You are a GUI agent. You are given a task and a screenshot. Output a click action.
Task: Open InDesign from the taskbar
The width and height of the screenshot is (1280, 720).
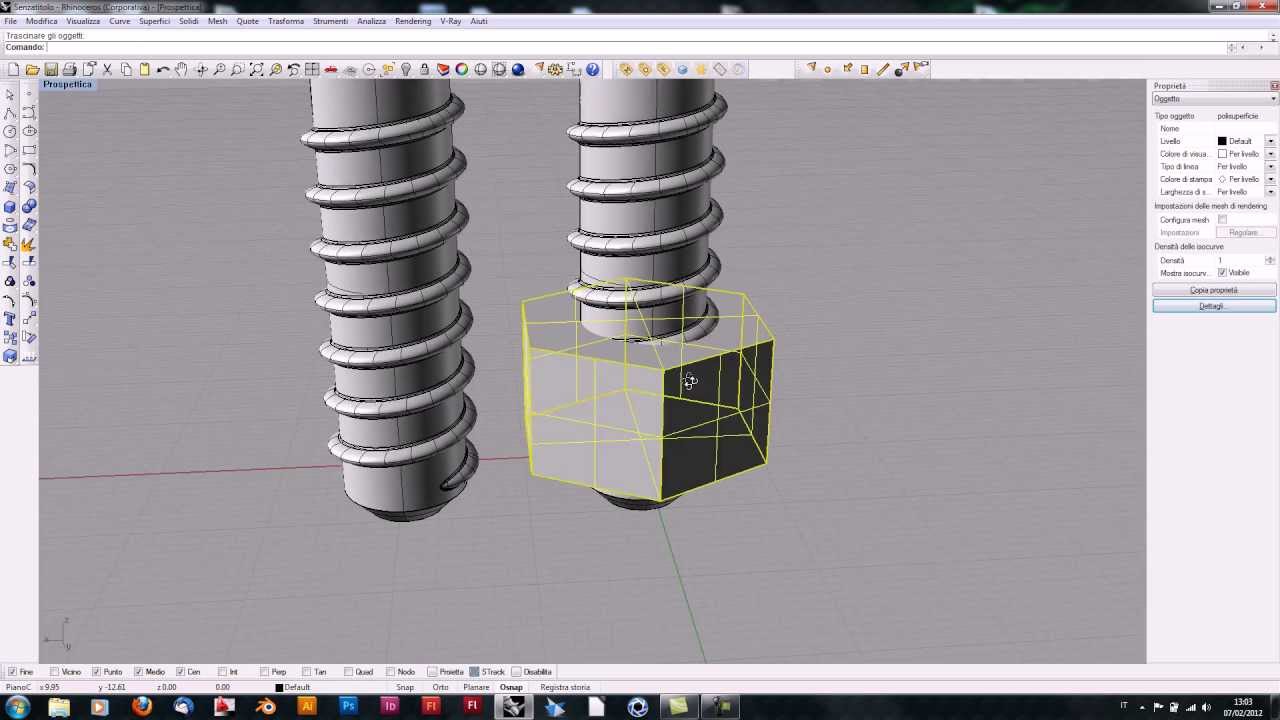[x=390, y=707]
